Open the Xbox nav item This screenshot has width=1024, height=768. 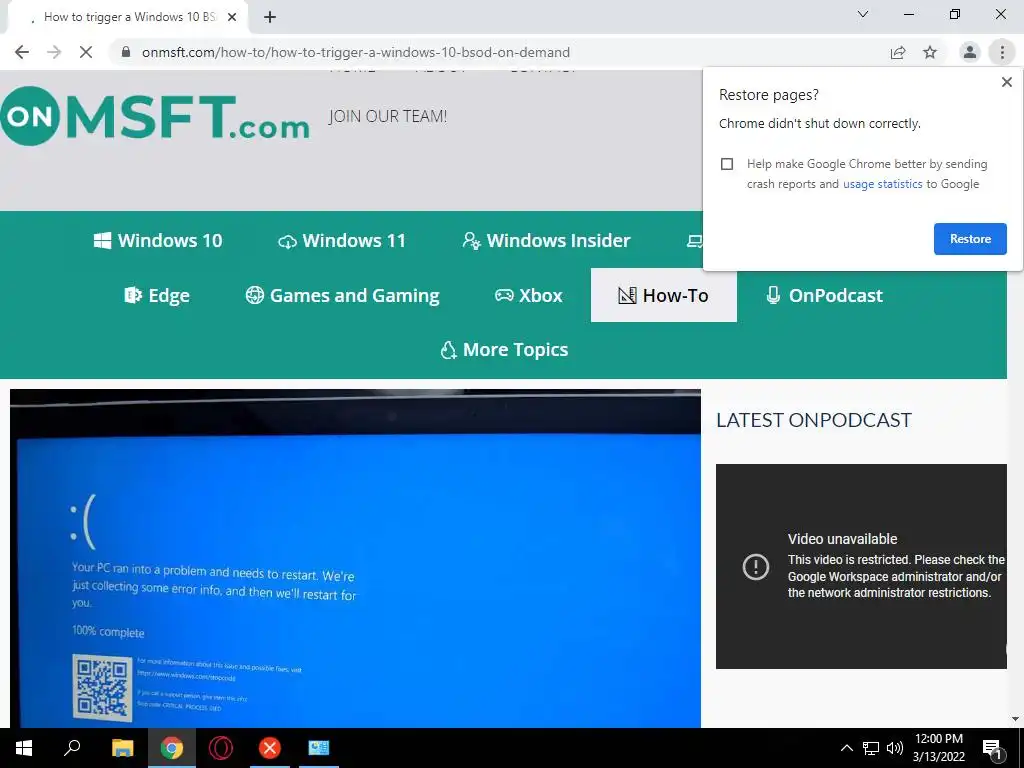(x=528, y=295)
